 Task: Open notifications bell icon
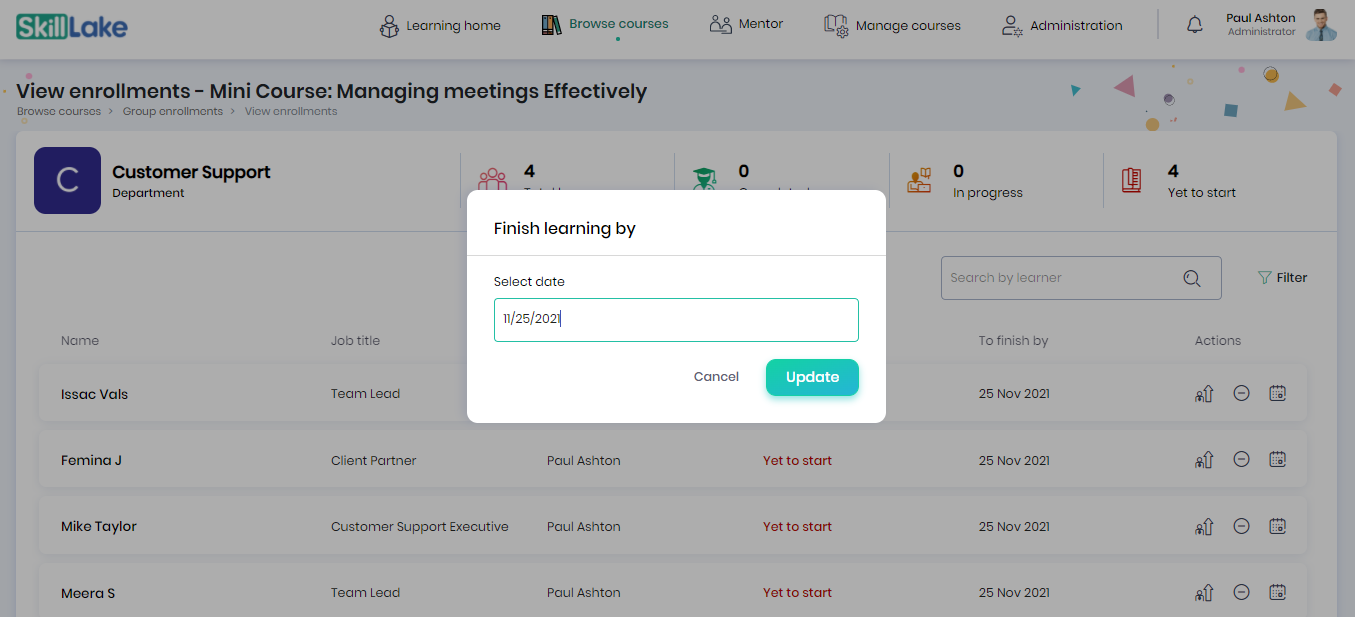pos(1194,25)
